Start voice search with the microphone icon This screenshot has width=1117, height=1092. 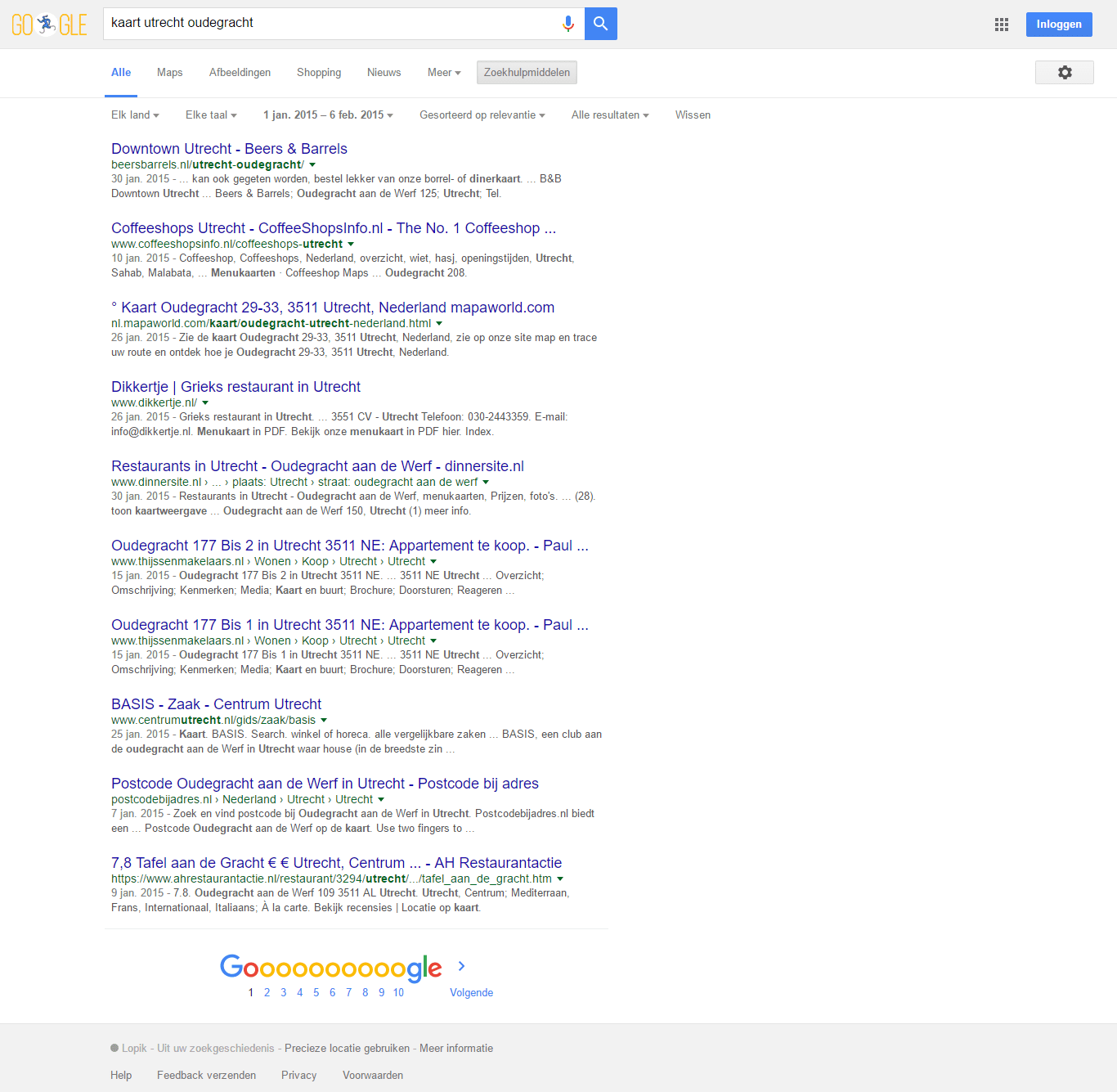point(568,24)
